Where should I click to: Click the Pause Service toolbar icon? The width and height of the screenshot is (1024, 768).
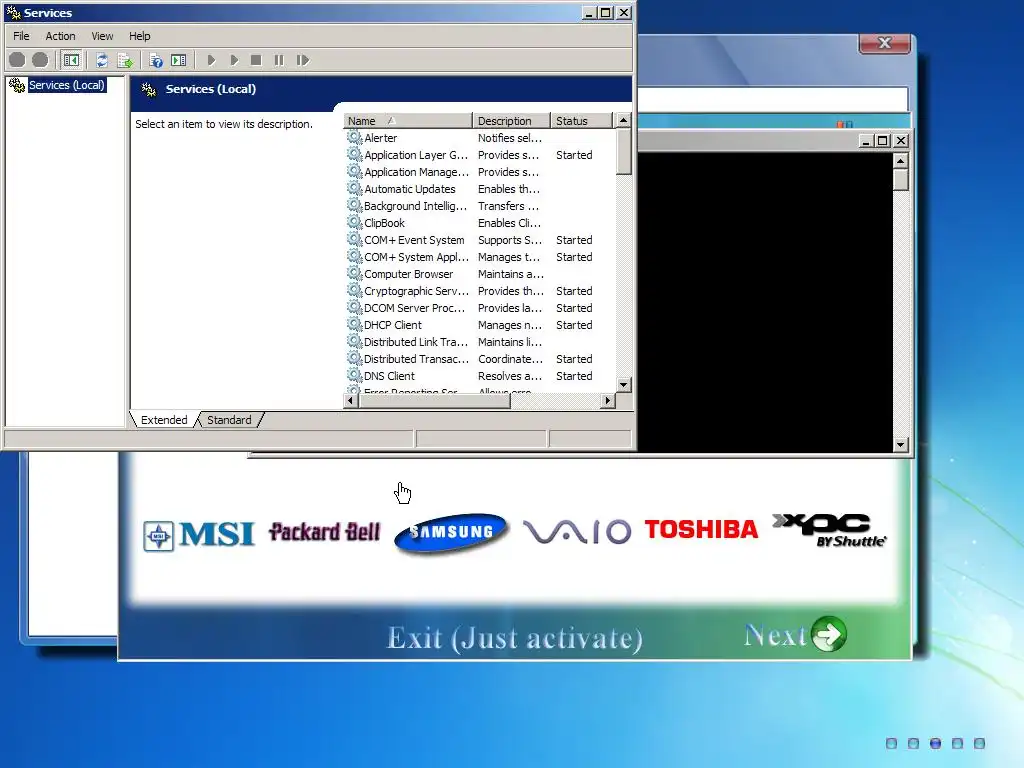pyautogui.click(x=279, y=60)
